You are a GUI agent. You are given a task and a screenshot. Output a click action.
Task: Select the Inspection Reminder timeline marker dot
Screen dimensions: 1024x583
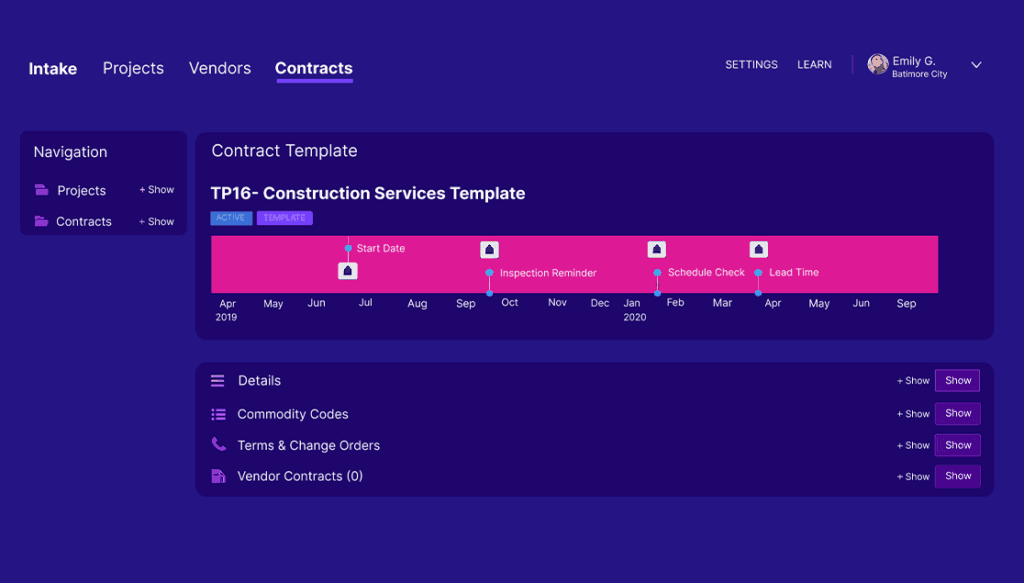pos(489,273)
